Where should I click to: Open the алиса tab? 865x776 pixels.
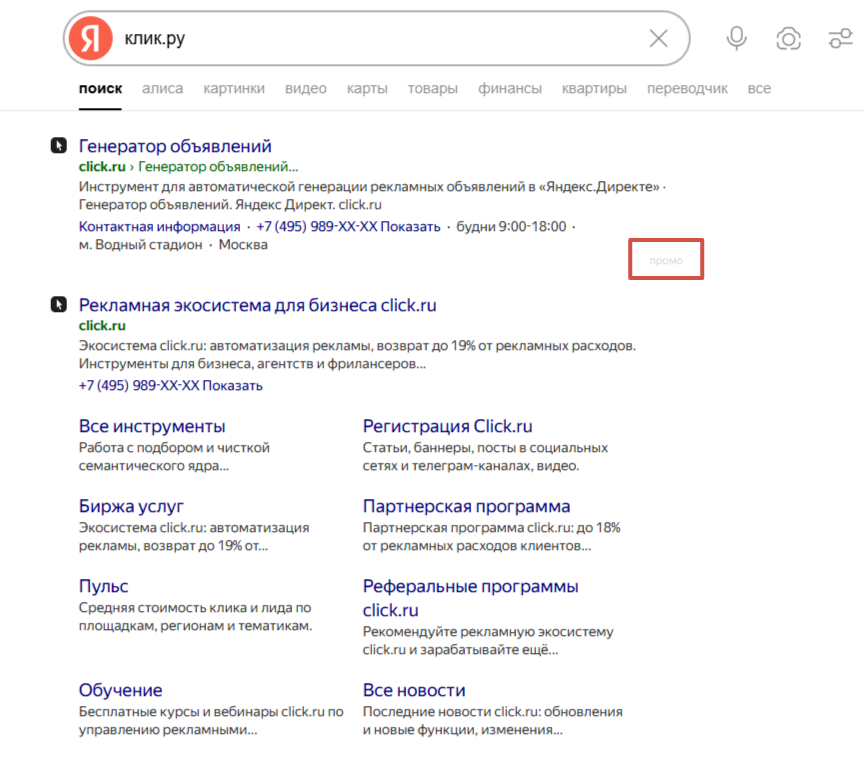click(x=162, y=88)
